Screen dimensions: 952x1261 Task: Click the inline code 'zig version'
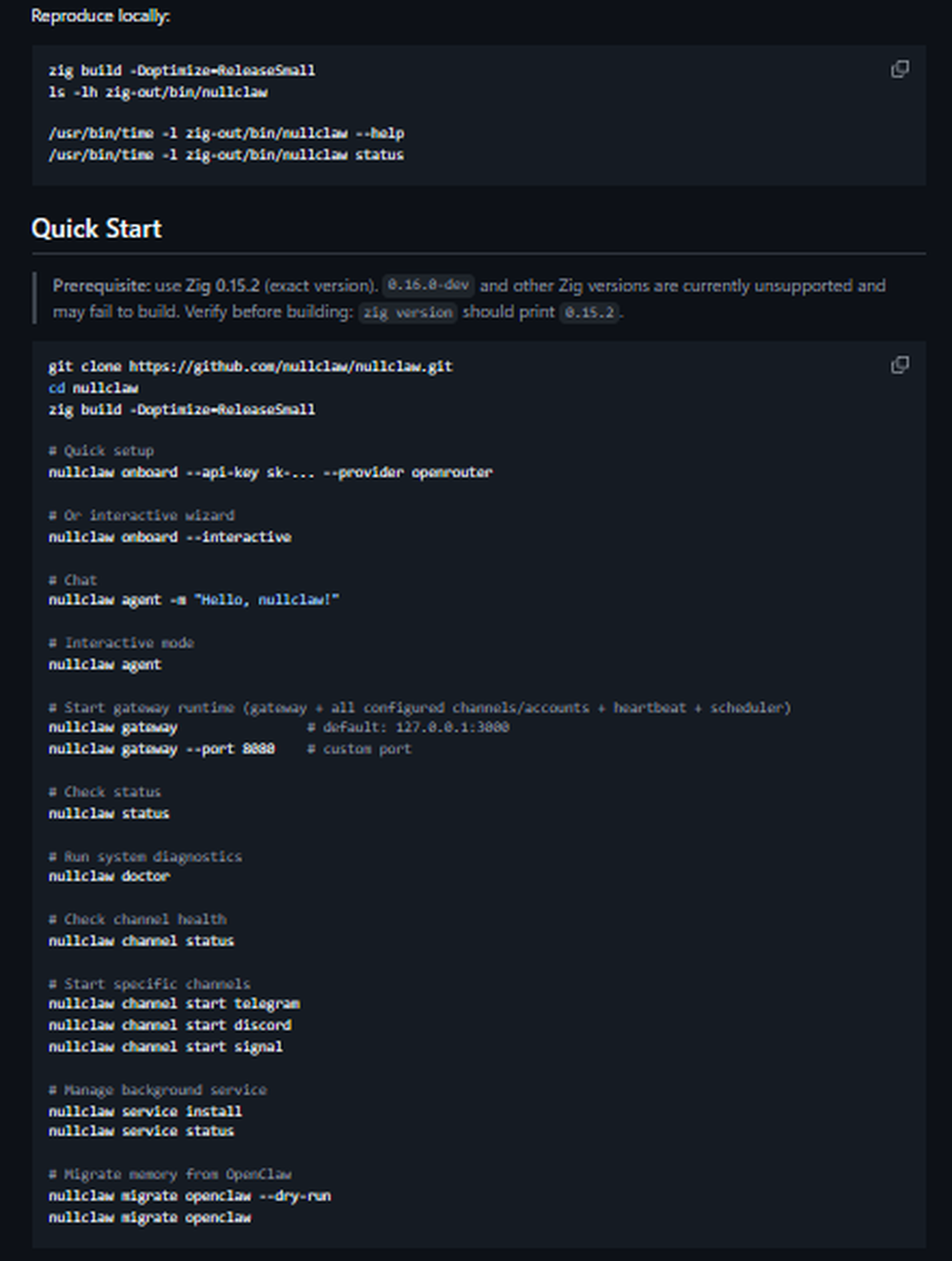[407, 311]
